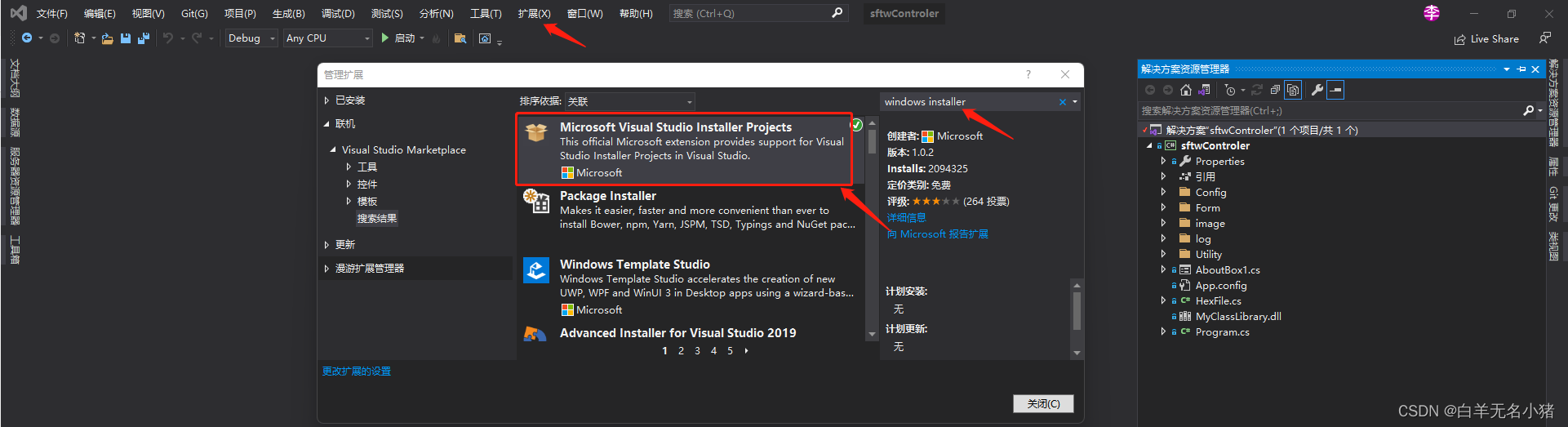Click the Save icon in toolbar
The width and height of the screenshot is (1568, 427).
126,38
